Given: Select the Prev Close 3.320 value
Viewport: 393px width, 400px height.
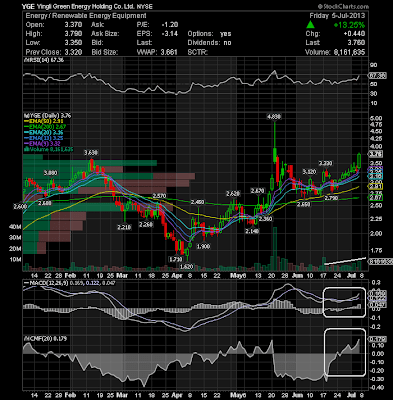Looking at the screenshot, I should [x=73, y=52].
